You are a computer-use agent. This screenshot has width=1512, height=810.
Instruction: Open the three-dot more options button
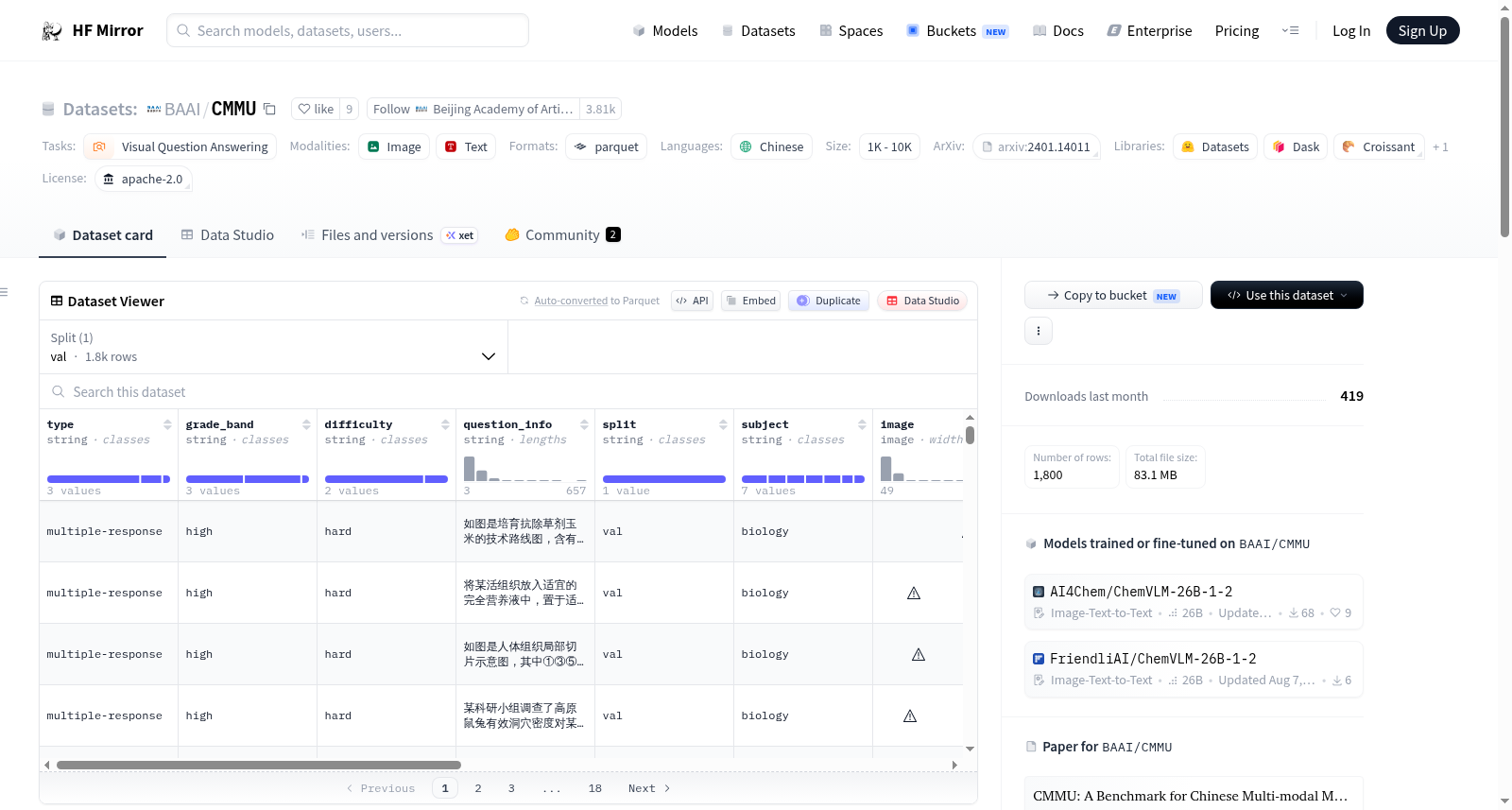(x=1038, y=331)
